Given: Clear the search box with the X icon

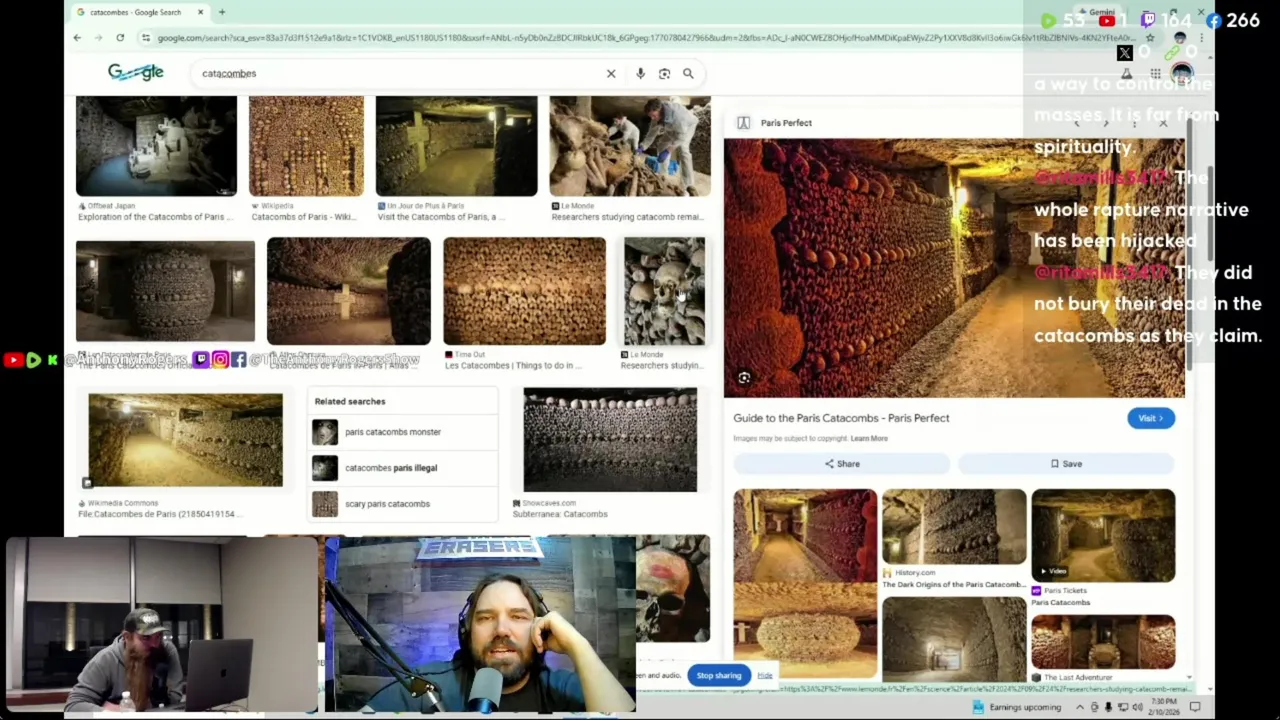Looking at the screenshot, I should 611,73.
